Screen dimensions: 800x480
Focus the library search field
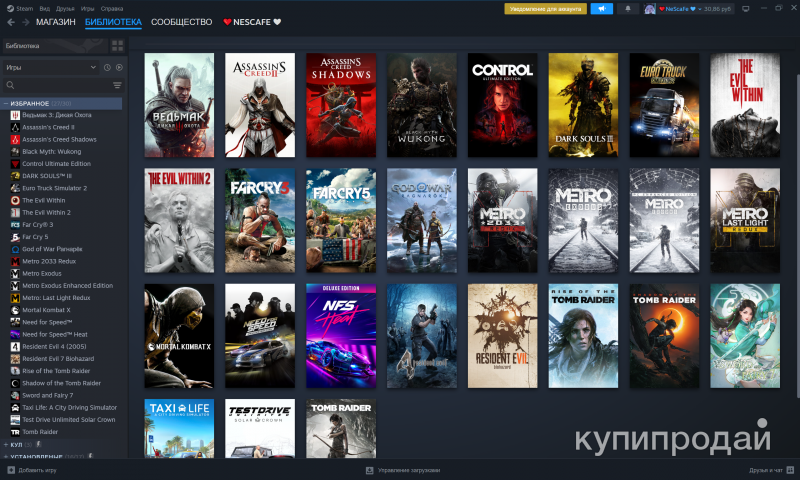tap(62, 85)
